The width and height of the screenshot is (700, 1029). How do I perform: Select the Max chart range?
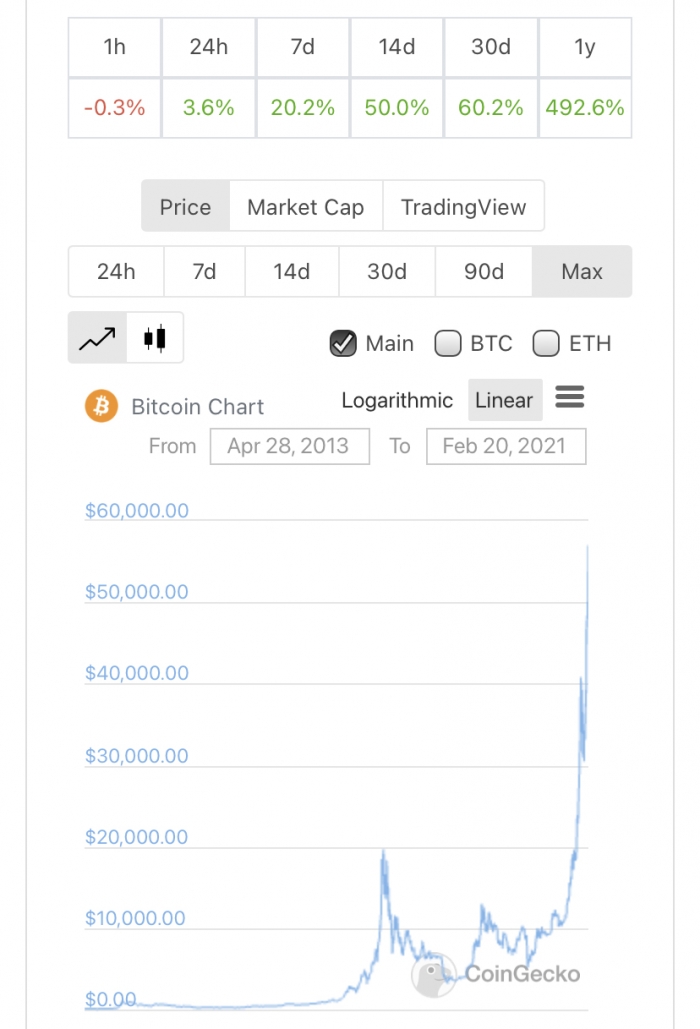coord(582,272)
